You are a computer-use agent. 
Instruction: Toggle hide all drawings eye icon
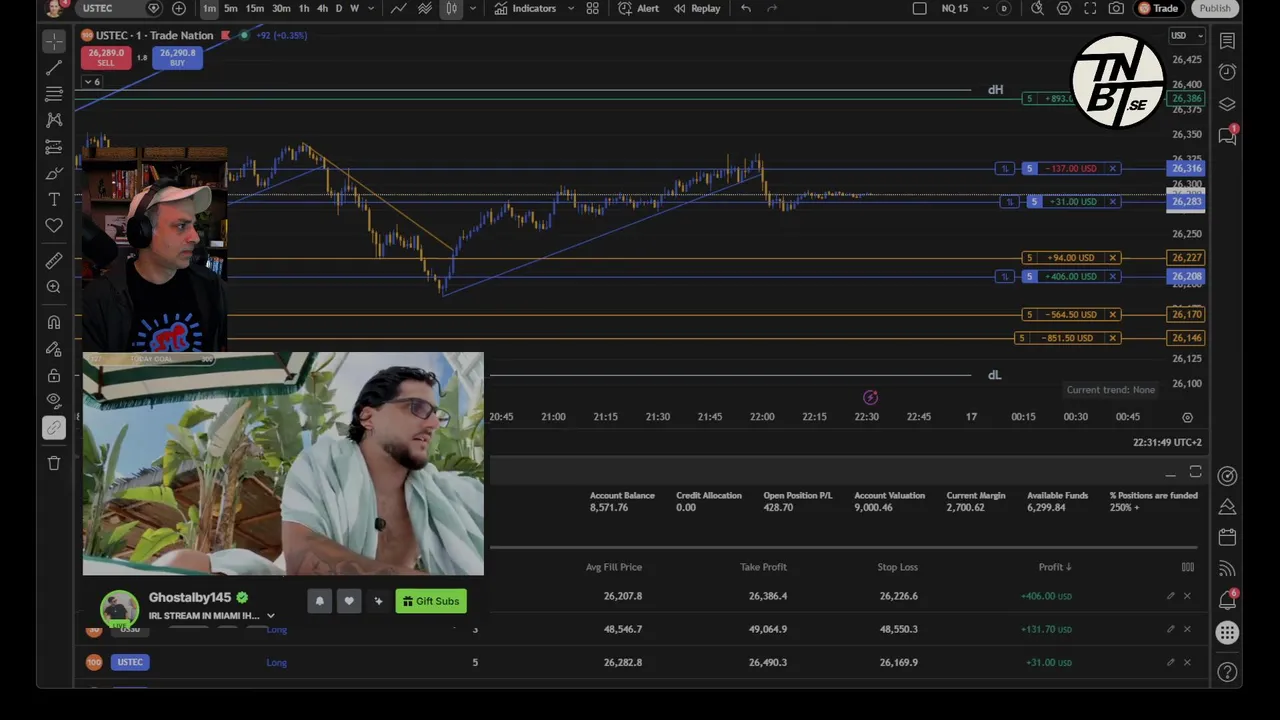54,401
